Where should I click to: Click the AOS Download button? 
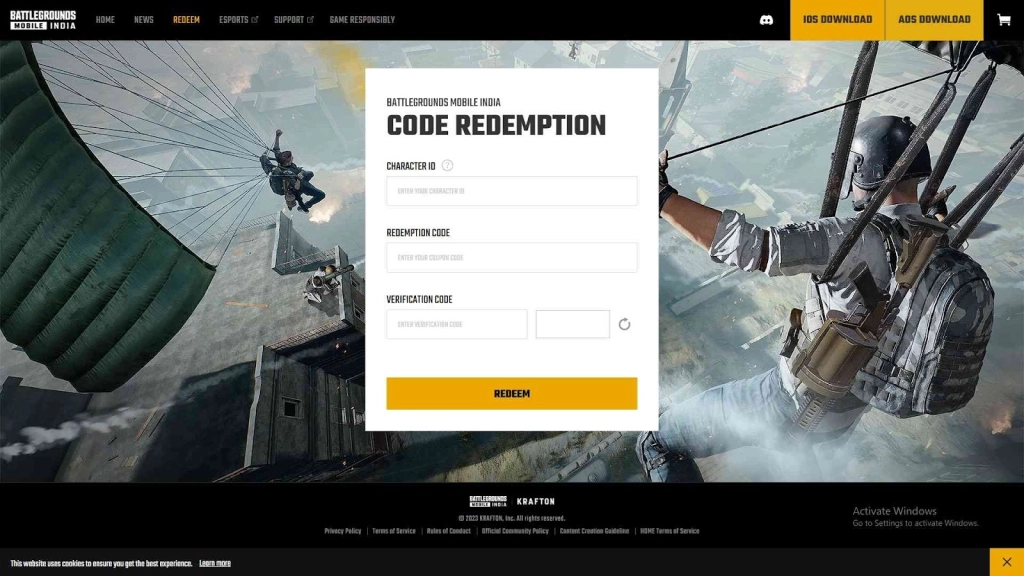[935, 20]
